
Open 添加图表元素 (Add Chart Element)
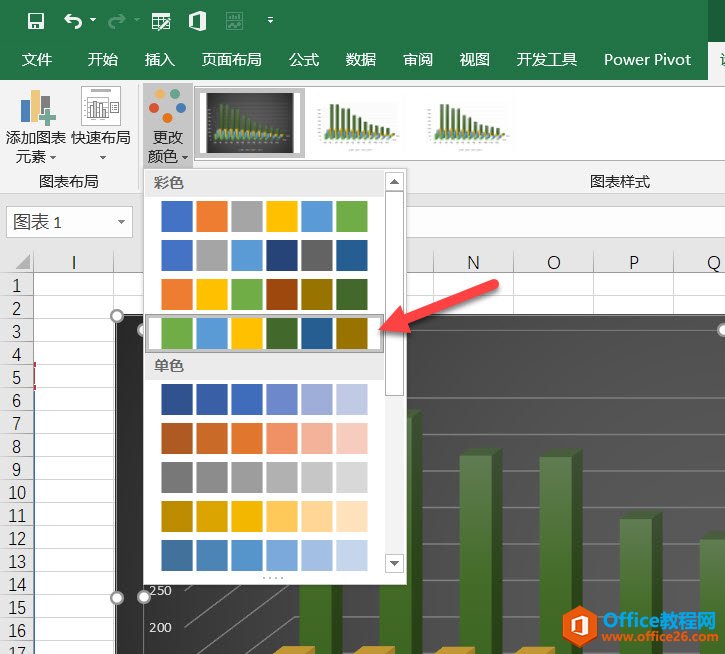[36, 127]
